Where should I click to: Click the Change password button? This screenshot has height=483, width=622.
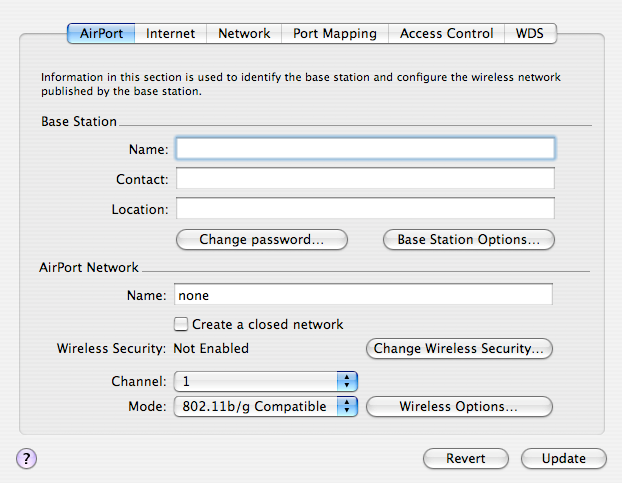tap(262, 240)
